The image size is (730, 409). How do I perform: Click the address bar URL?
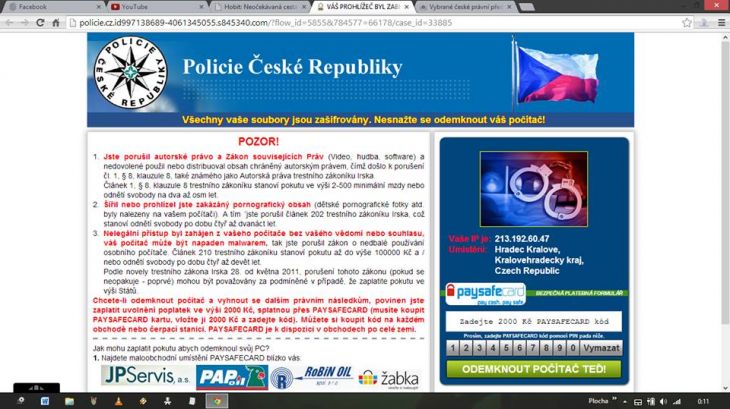point(265,23)
